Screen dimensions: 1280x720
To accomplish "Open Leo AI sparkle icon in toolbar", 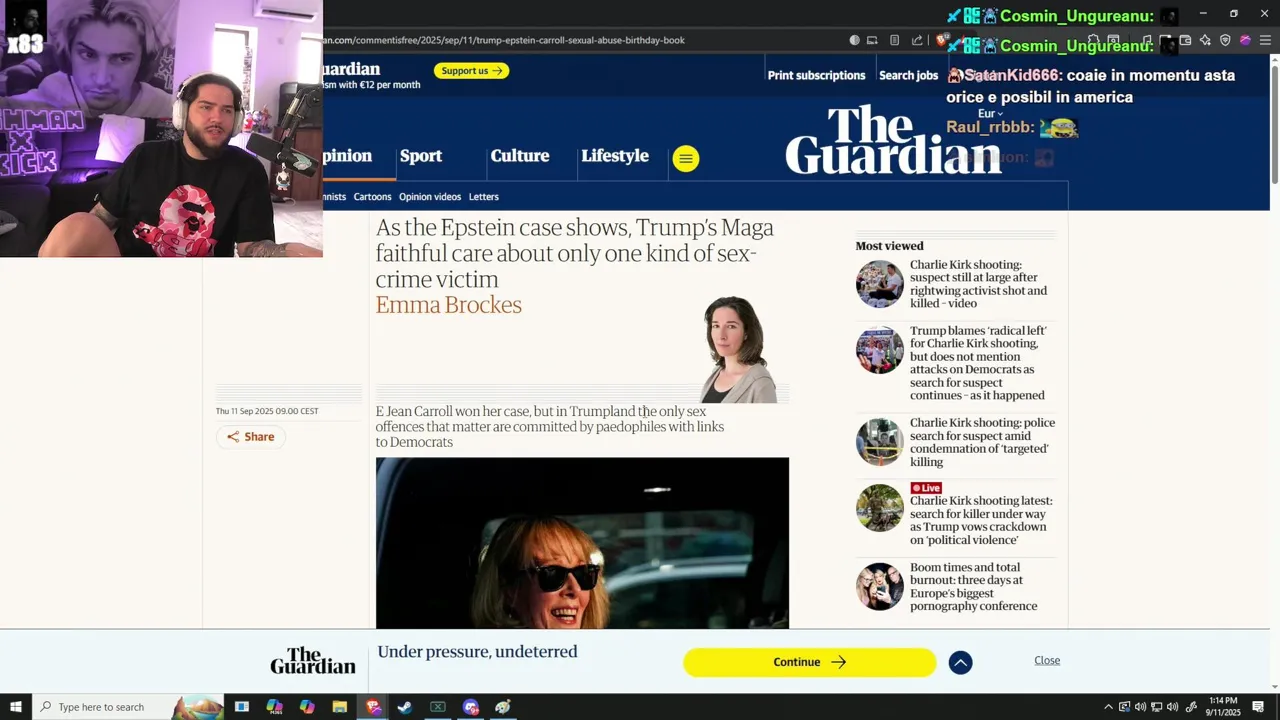I will coord(1205,40).
